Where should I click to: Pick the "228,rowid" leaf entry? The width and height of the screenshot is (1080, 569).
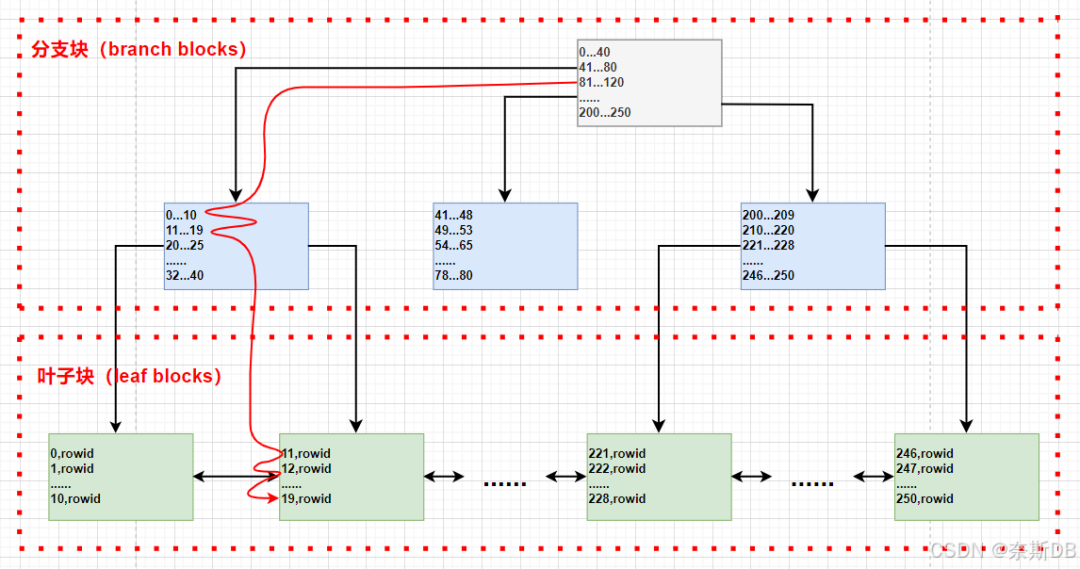click(617, 499)
